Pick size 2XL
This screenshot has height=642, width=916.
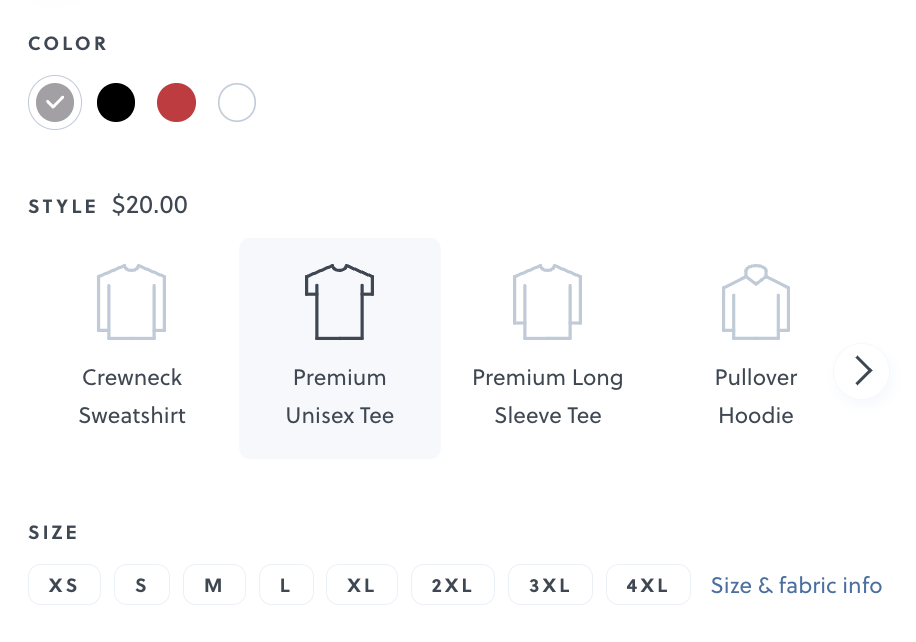pyautogui.click(x=452, y=585)
